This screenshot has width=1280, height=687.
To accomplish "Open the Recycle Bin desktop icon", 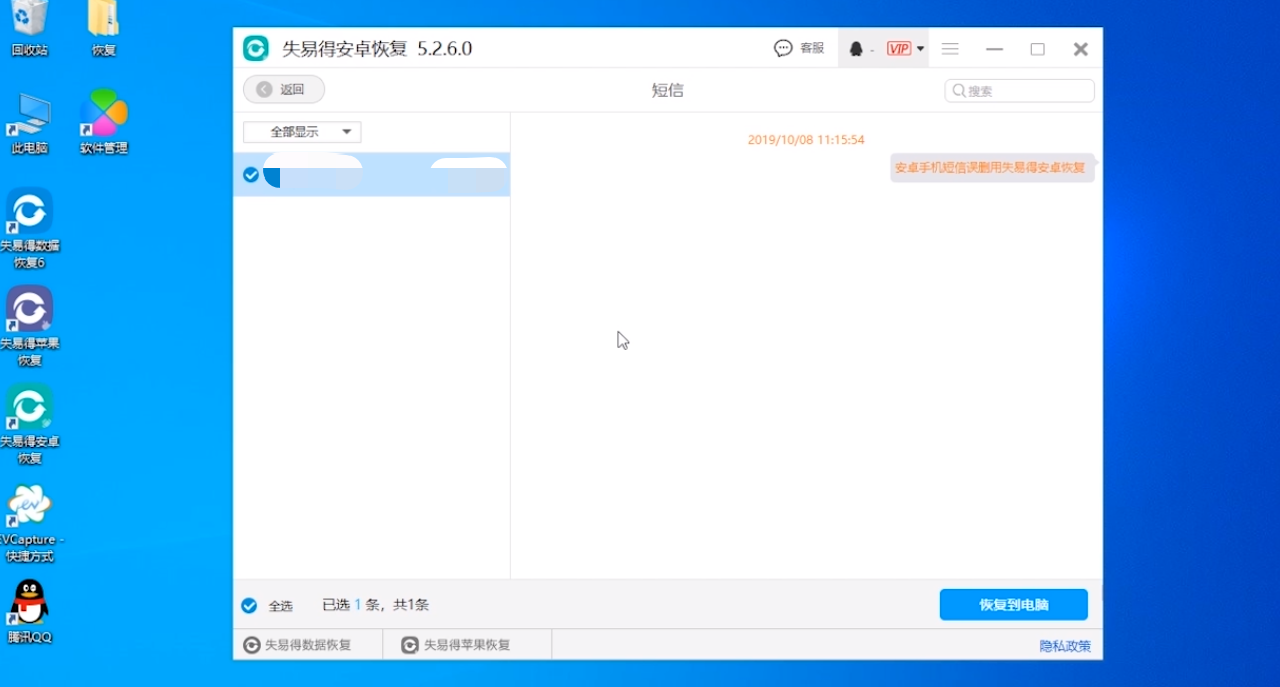I will pos(30,28).
